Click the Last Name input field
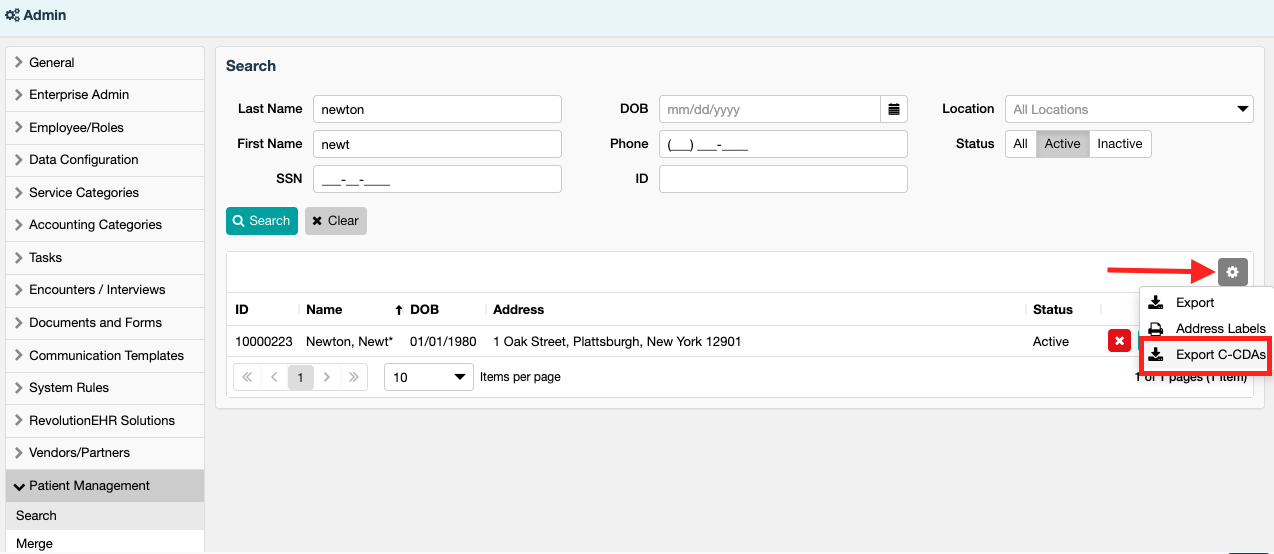The width and height of the screenshot is (1274, 554). (437, 109)
